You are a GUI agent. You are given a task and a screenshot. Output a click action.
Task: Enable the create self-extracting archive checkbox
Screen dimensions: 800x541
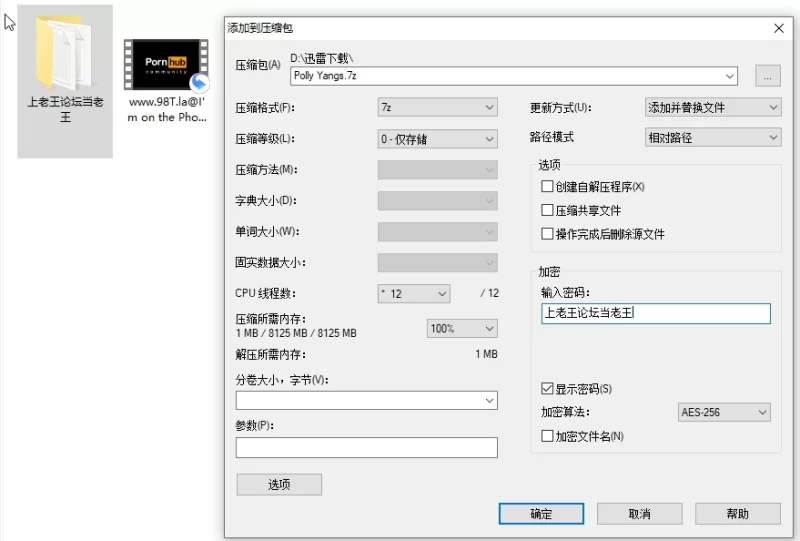pyautogui.click(x=547, y=187)
